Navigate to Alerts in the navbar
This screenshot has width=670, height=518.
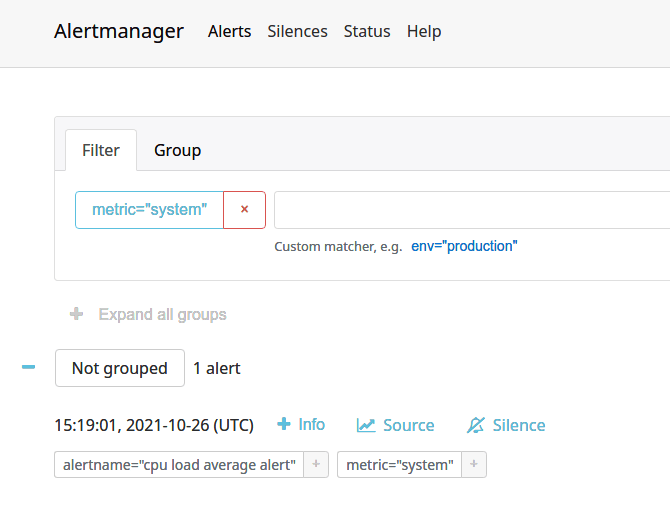[229, 31]
